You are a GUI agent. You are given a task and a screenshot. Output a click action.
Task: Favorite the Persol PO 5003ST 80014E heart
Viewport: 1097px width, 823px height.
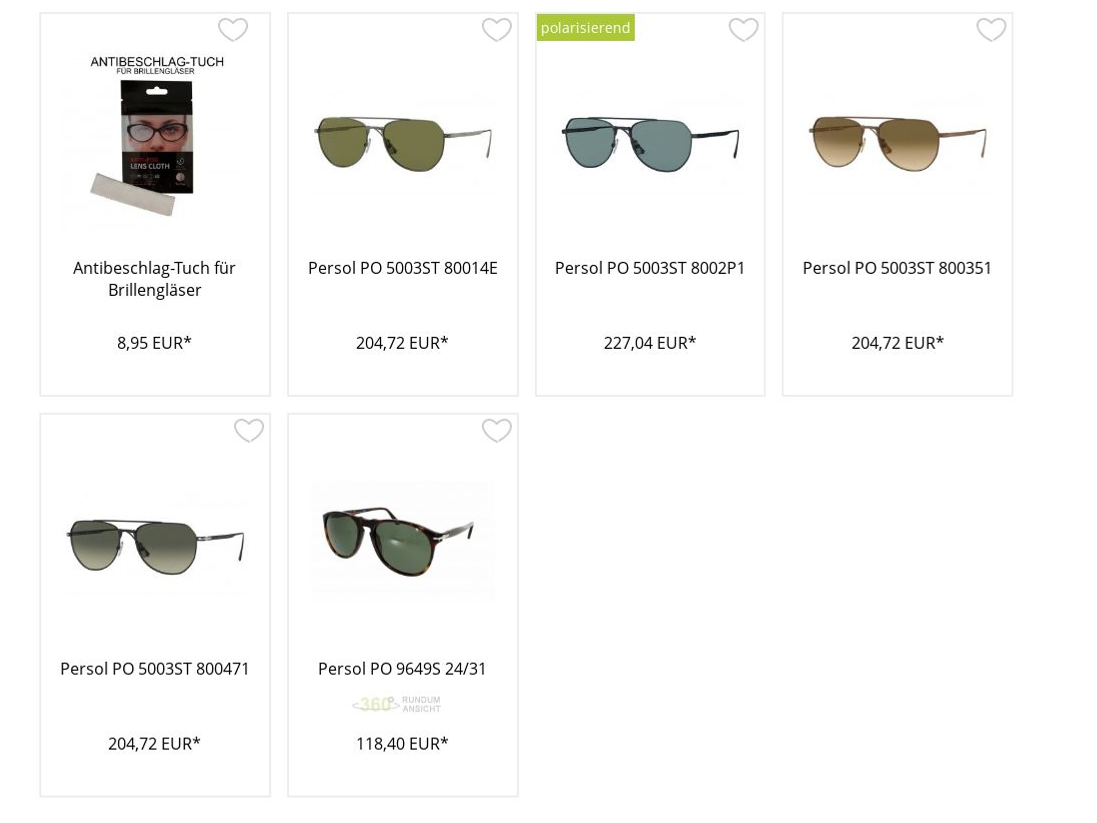tap(497, 30)
